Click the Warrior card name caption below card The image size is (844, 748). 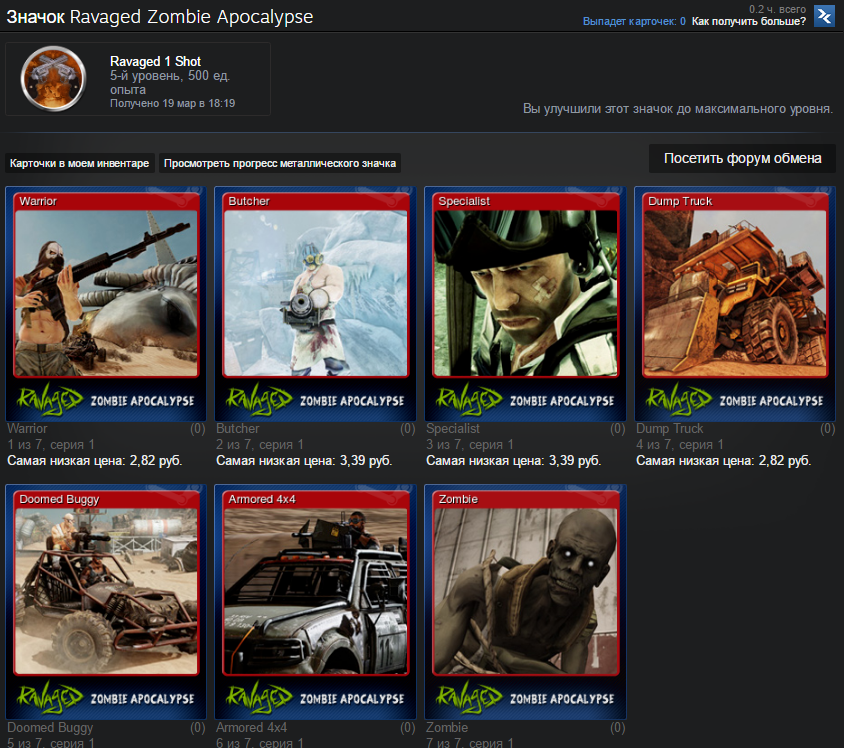[x=27, y=428]
